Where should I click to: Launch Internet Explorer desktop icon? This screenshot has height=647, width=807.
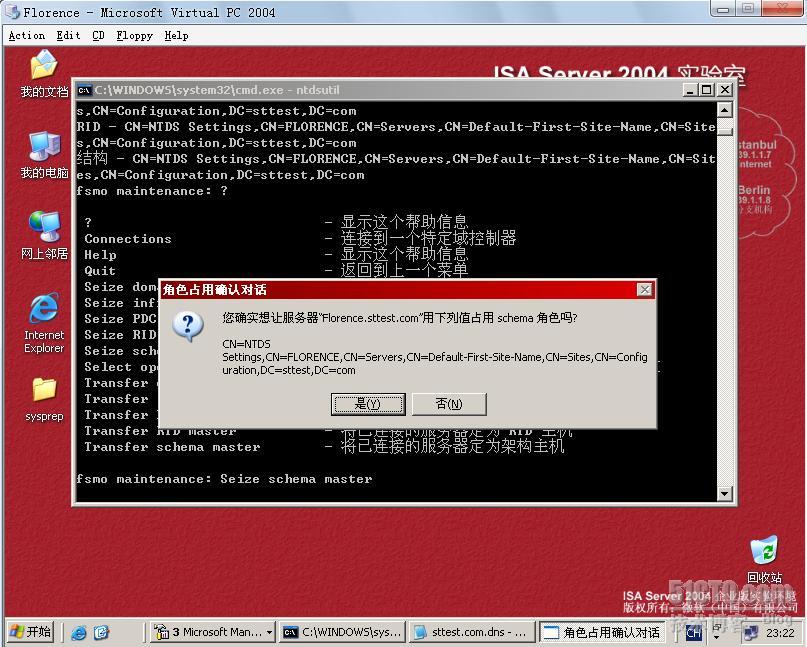(44, 323)
